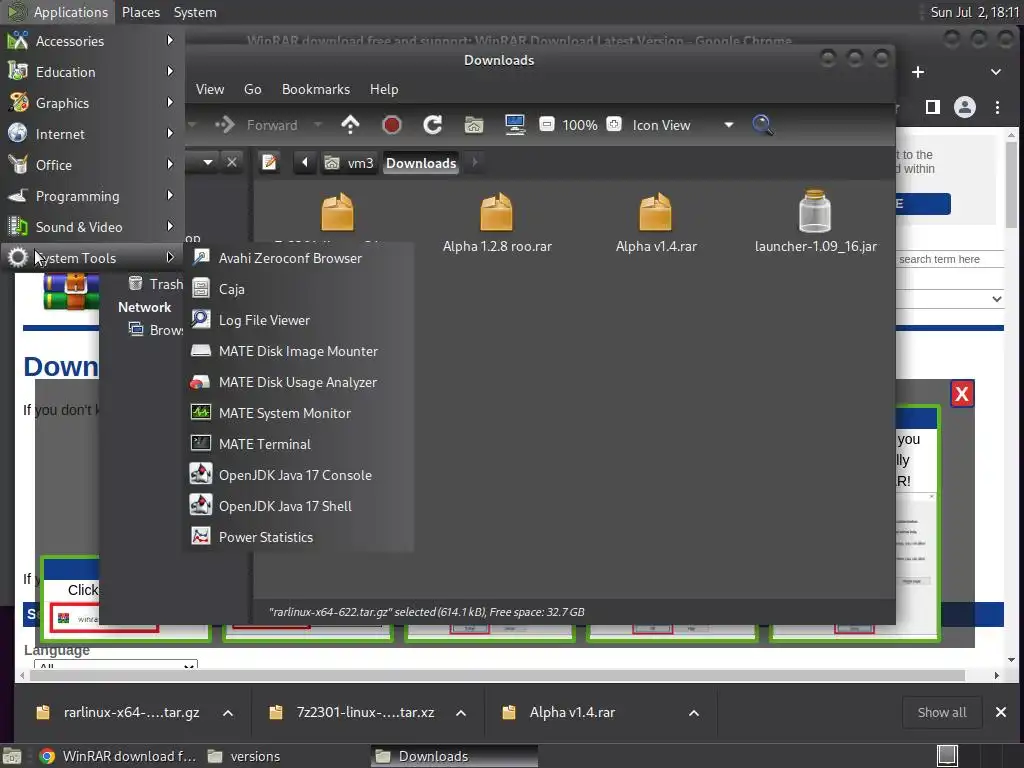The width and height of the screenshot is (1024, 768).
Task: Open the side pane selector dropdown
Action: tap(208, 162)
